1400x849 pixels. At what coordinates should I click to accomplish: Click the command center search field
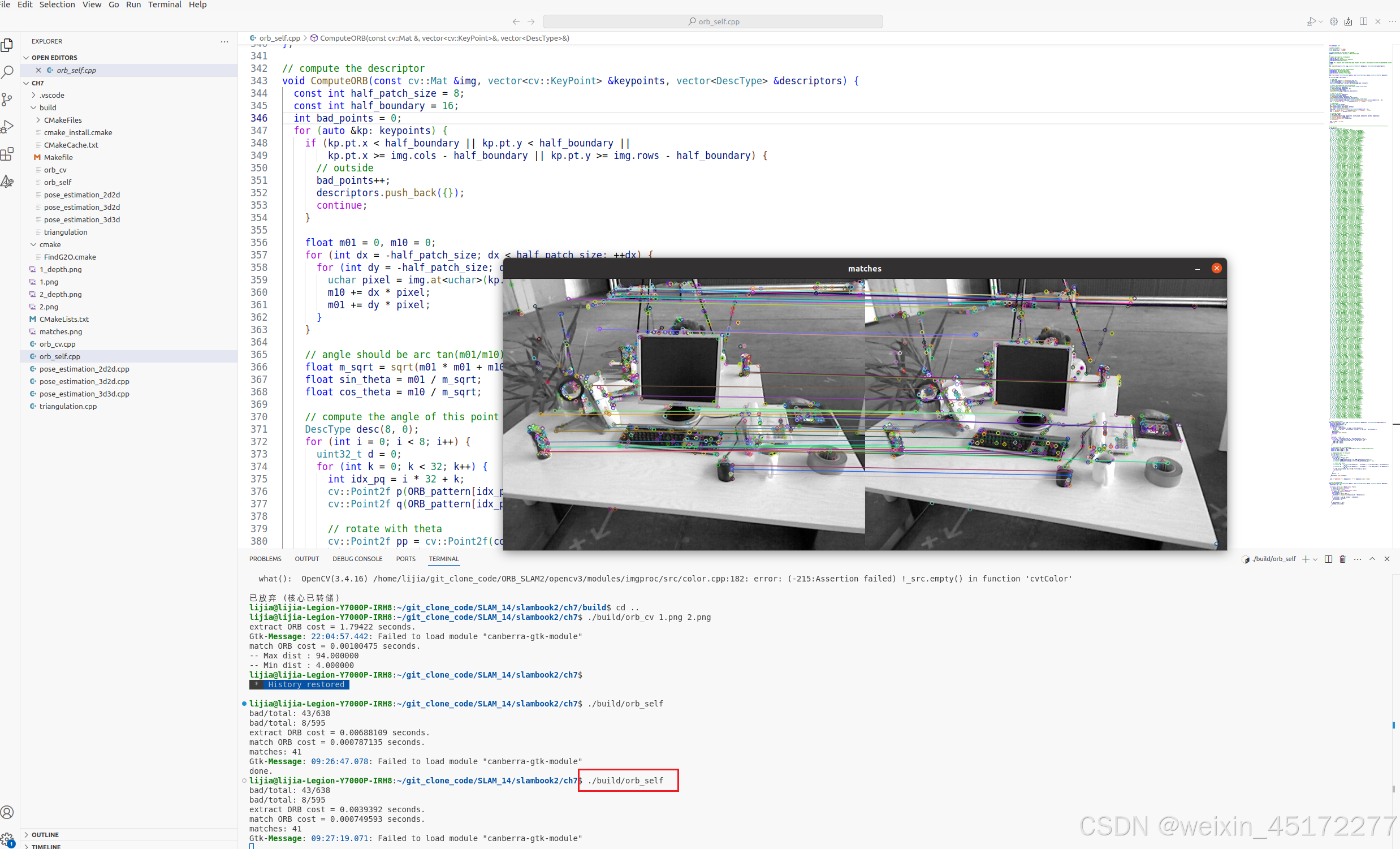click(x=712, y=21)
